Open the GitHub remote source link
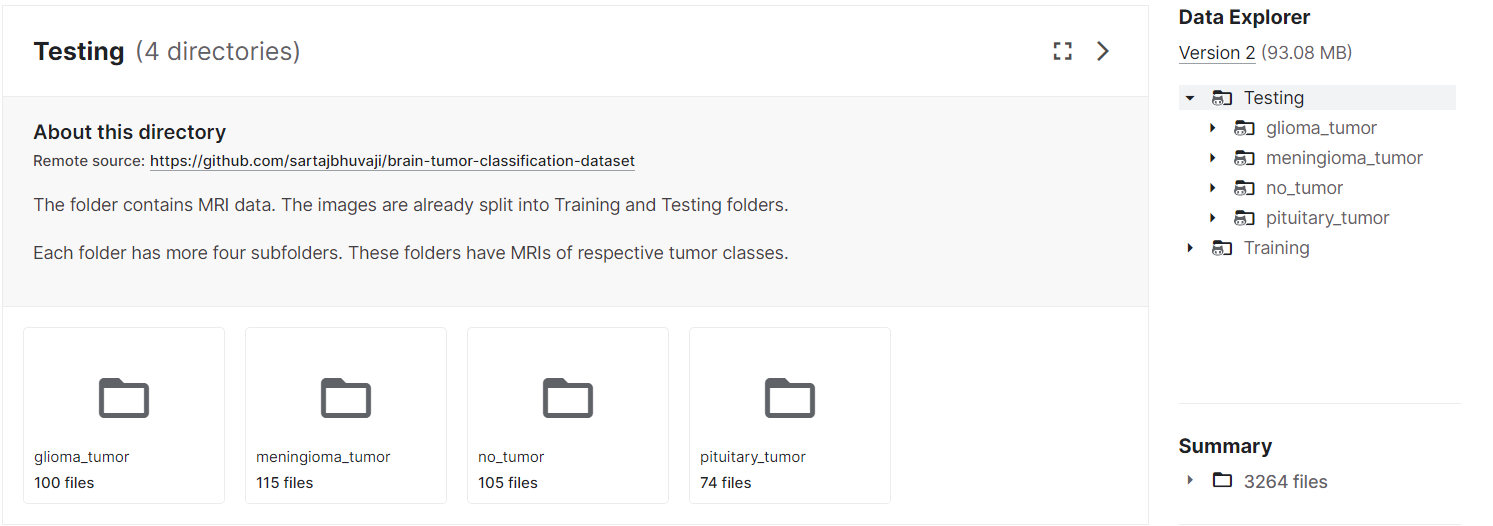1493x526 pixels. pyautogui.click(x=392, y=161)
